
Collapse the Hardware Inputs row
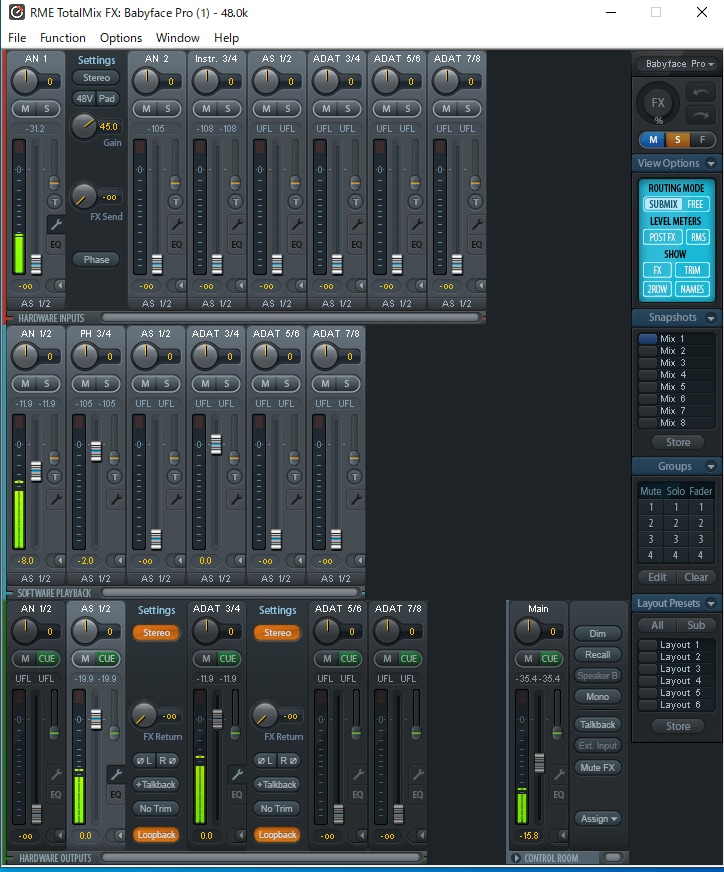[x=9, y=318]
